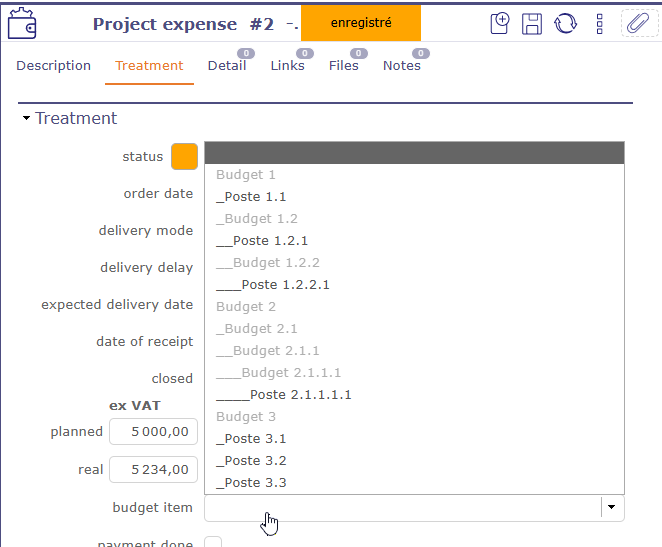
Task: Collapse the Treatment section
Action: (x=27, y=119)
